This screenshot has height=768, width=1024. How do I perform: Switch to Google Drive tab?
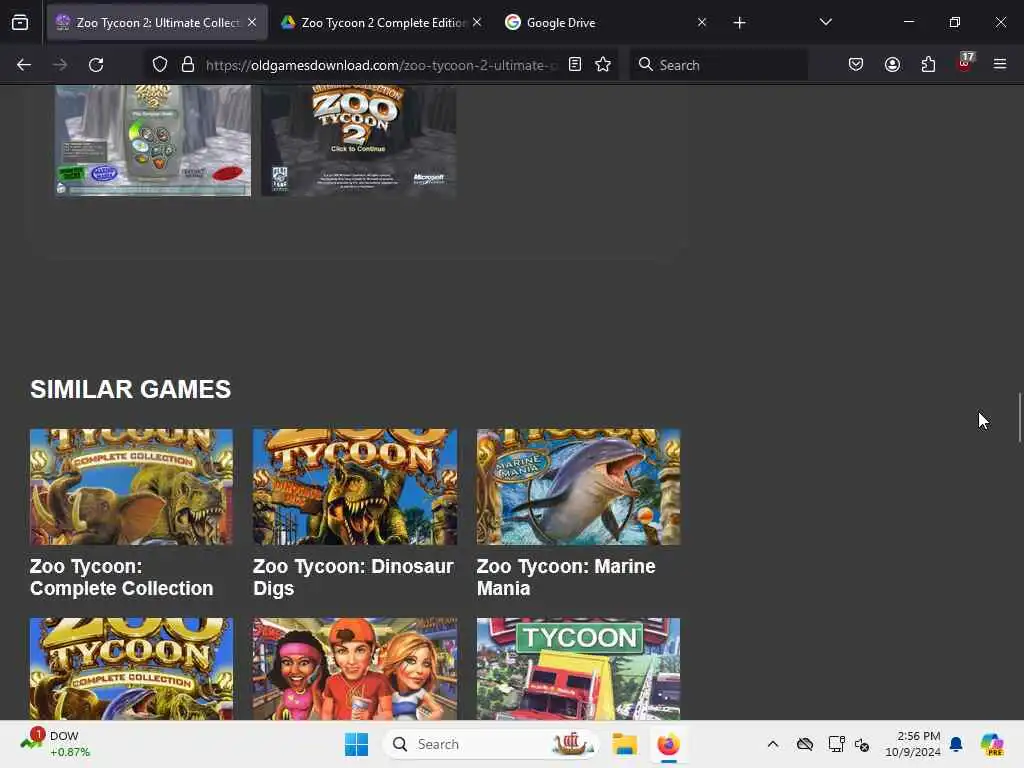(607, 23)
